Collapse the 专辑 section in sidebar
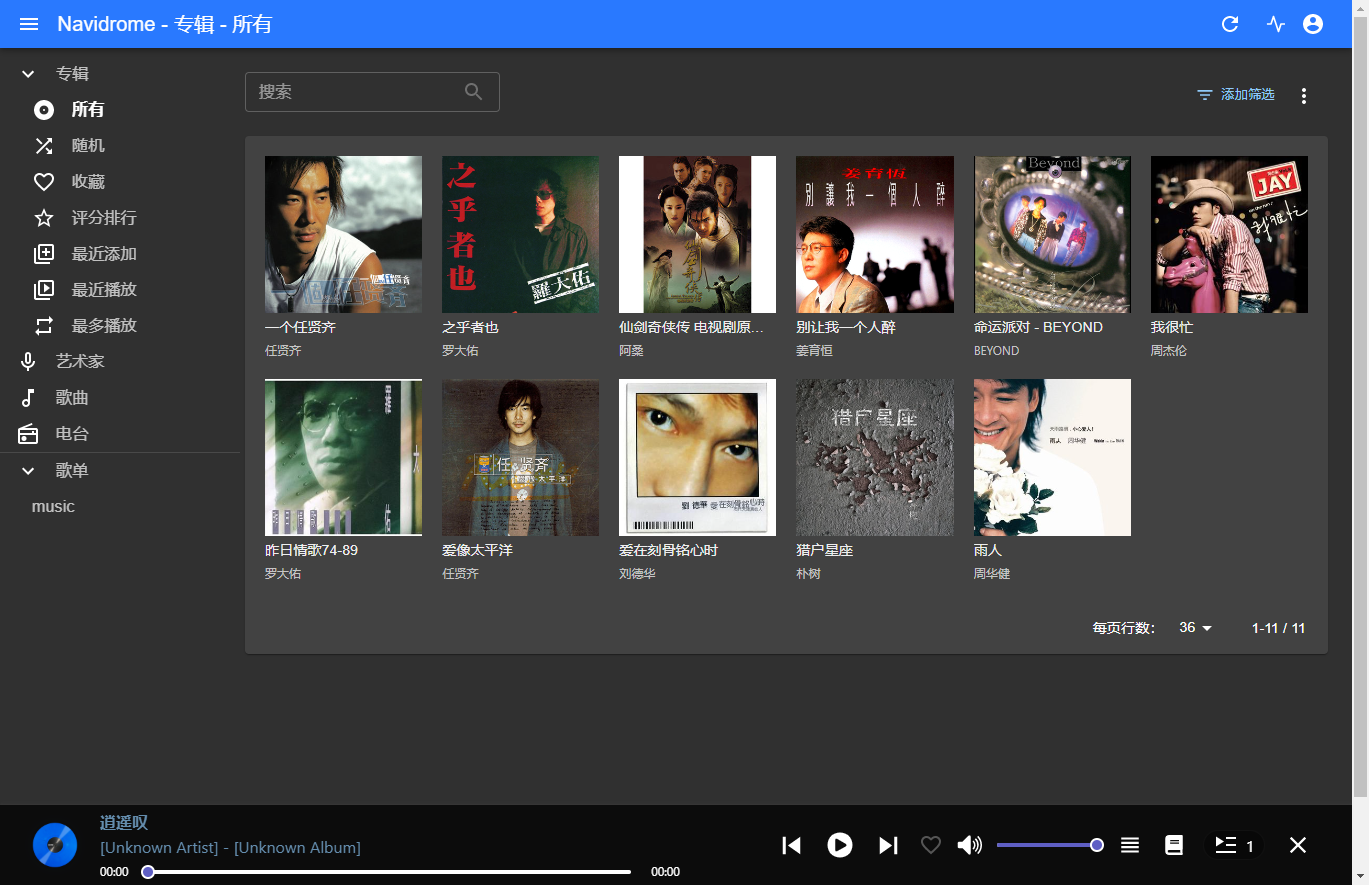The width and height of the screenshot is (1369, 885). tap(28, 74)
